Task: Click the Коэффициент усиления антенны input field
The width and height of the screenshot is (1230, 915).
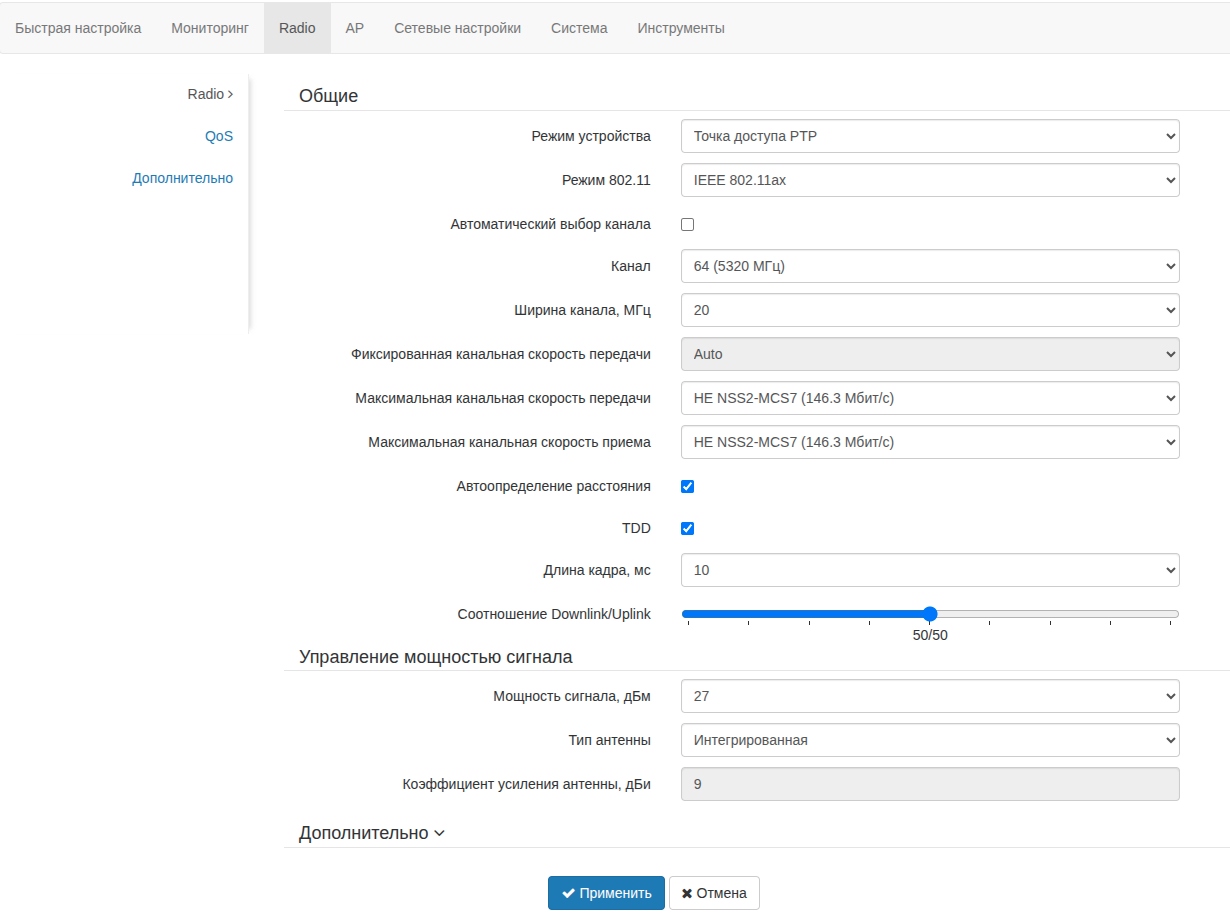Action: coord(929,785)
